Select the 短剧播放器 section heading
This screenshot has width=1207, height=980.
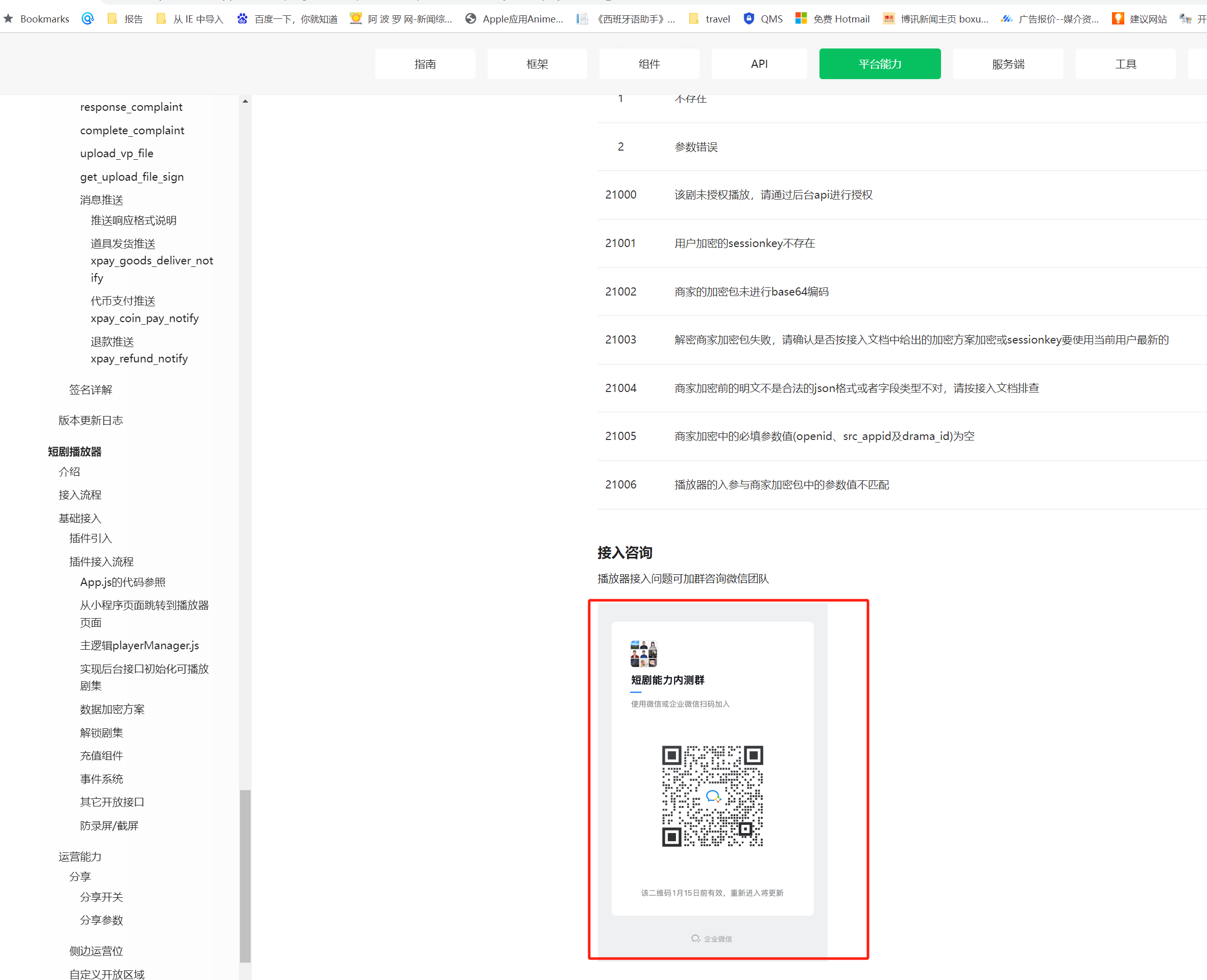click(x=75, y=452)
